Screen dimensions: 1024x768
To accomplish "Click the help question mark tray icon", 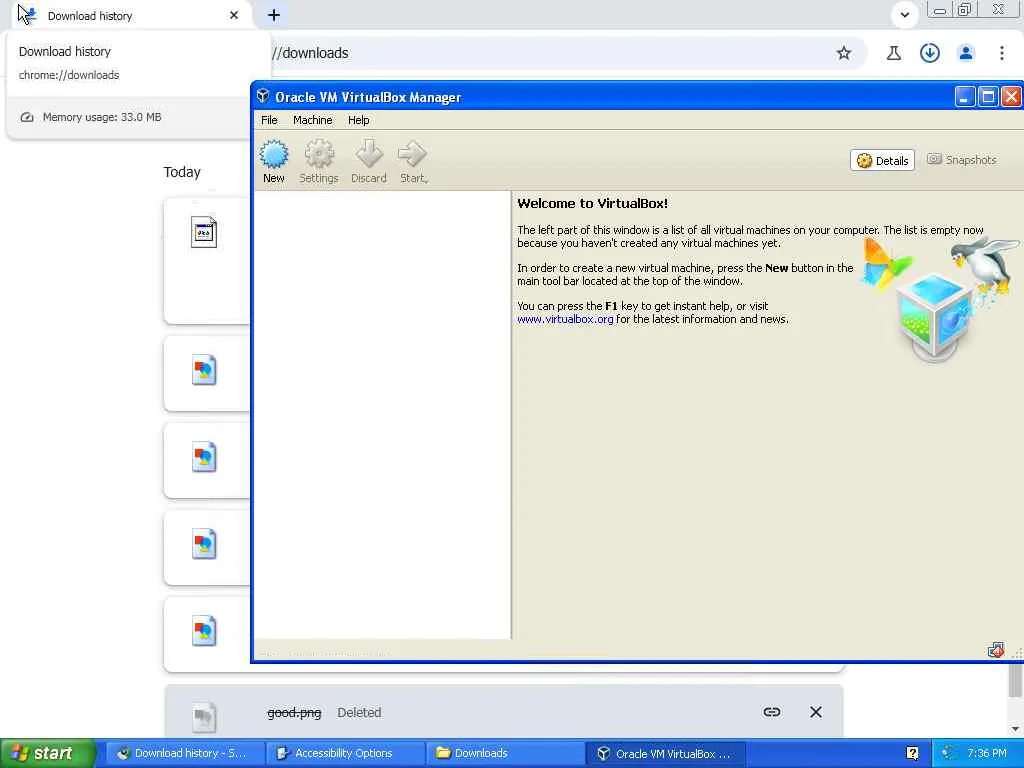I will point(912,753).
